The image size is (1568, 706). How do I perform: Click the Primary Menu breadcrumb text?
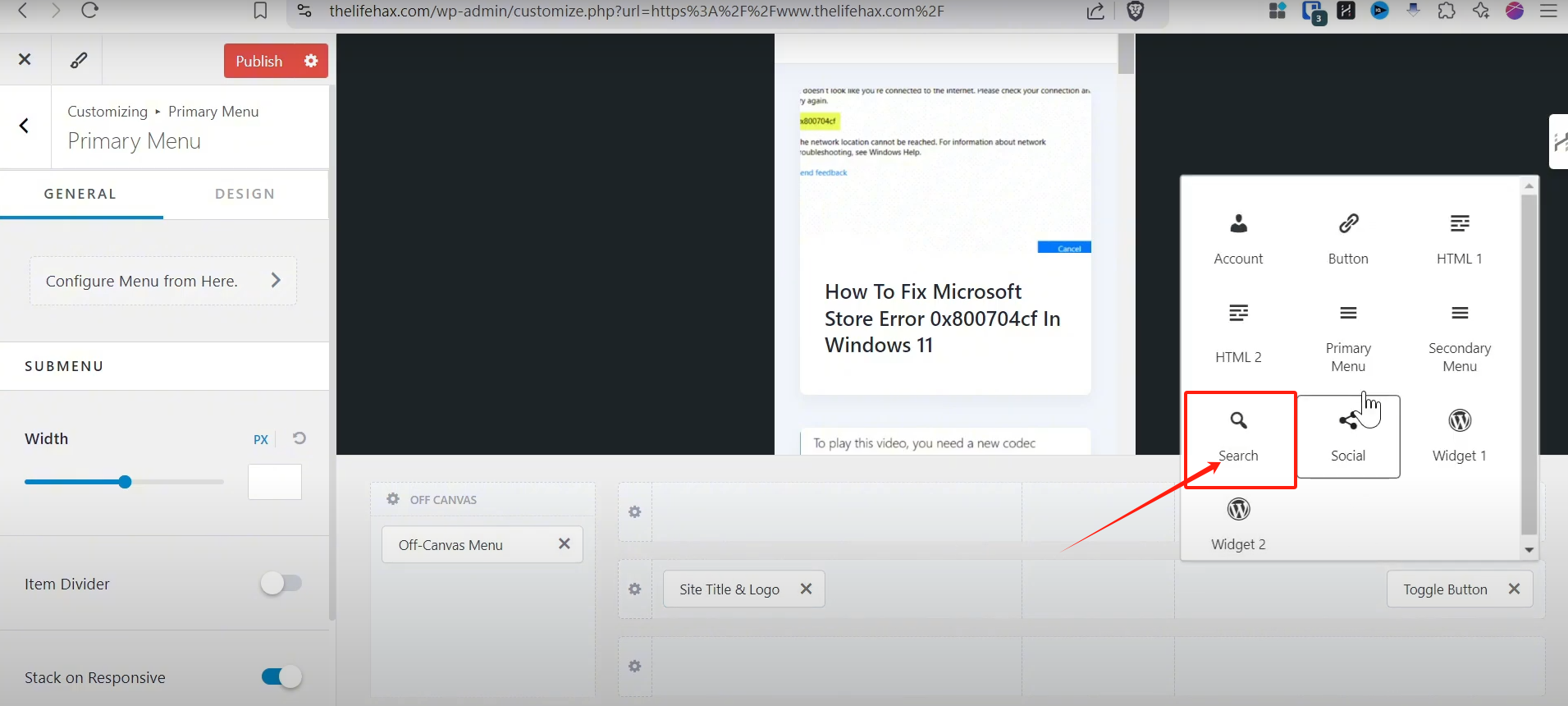tap(213, 112)
